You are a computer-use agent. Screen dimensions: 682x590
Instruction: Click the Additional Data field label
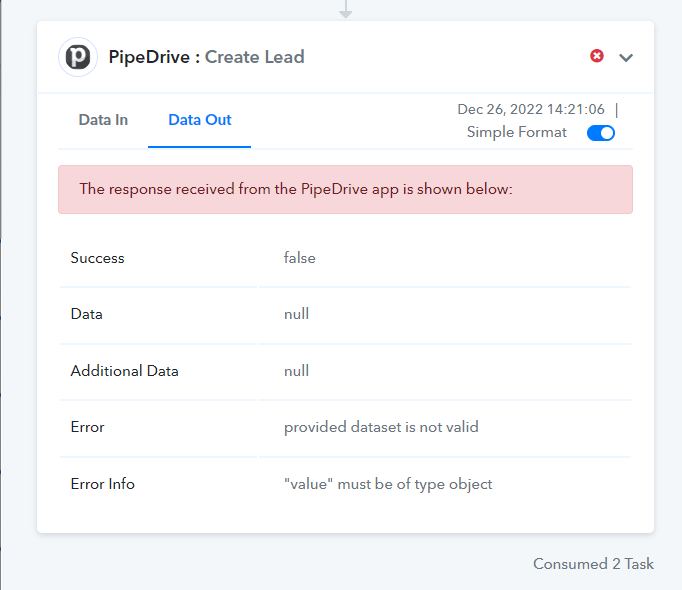124,371
